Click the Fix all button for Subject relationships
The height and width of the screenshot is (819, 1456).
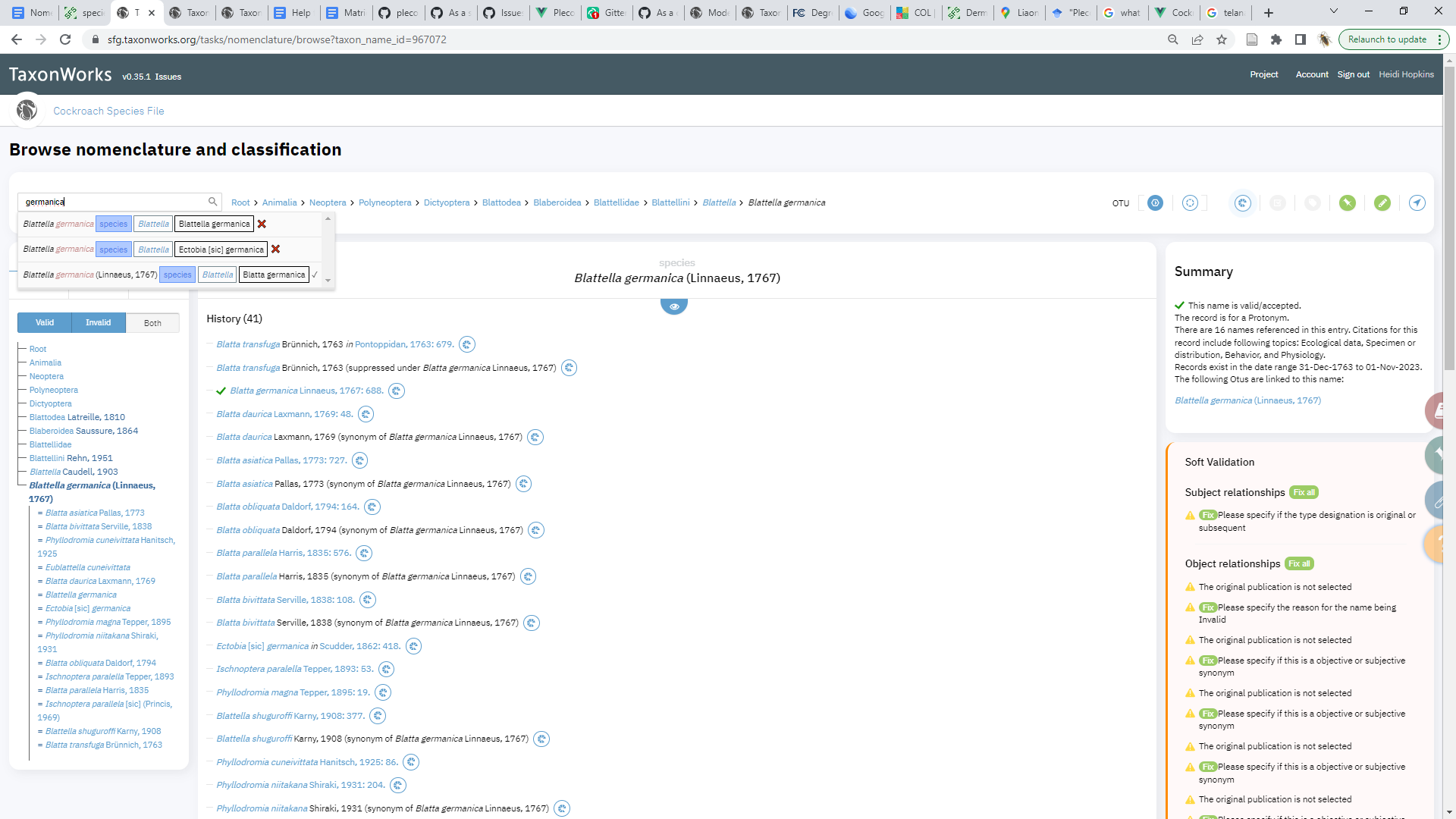pyautogui.click(x=1304, y=492)
